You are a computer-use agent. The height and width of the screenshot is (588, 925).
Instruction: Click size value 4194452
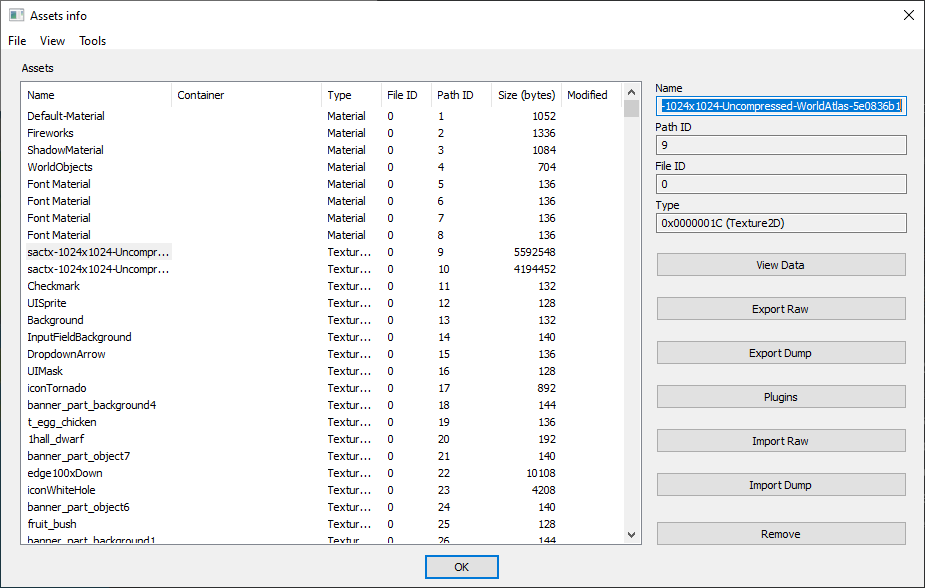pyautogui.click(x=534, y=270)
